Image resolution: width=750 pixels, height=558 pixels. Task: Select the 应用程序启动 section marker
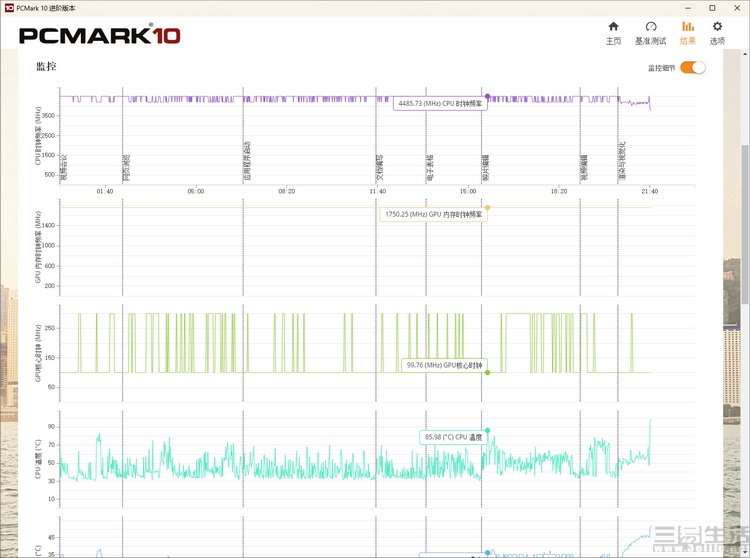(x=247, y=160)
